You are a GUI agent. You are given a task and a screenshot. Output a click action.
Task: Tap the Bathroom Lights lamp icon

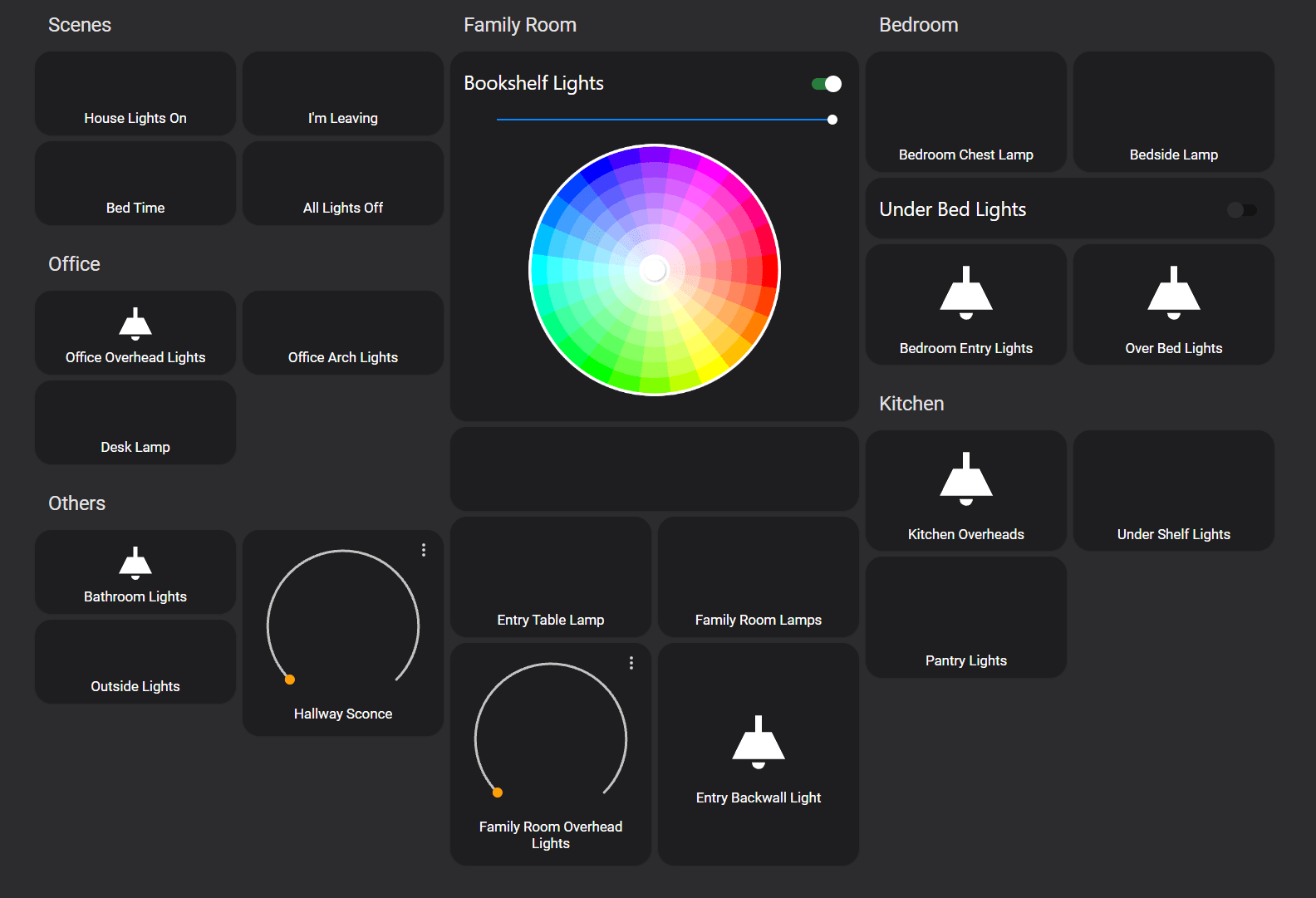[135, 563]
